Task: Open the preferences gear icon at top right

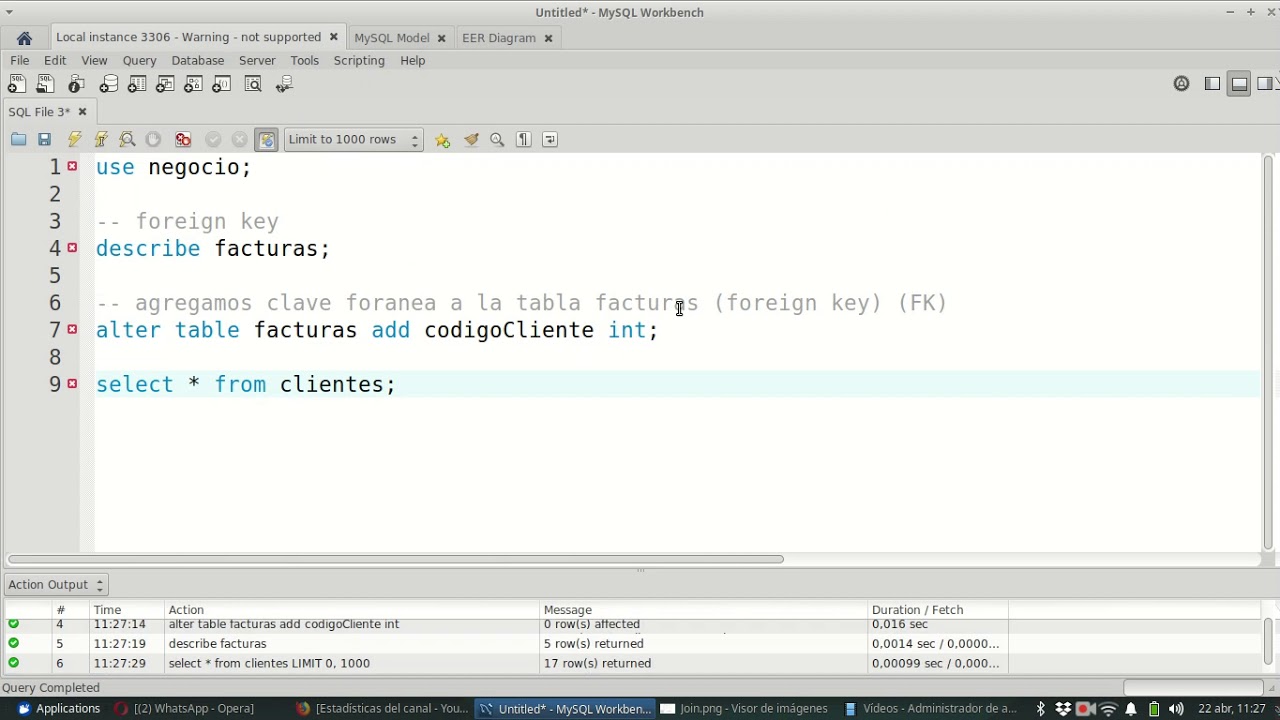Action: [1181, 85]
